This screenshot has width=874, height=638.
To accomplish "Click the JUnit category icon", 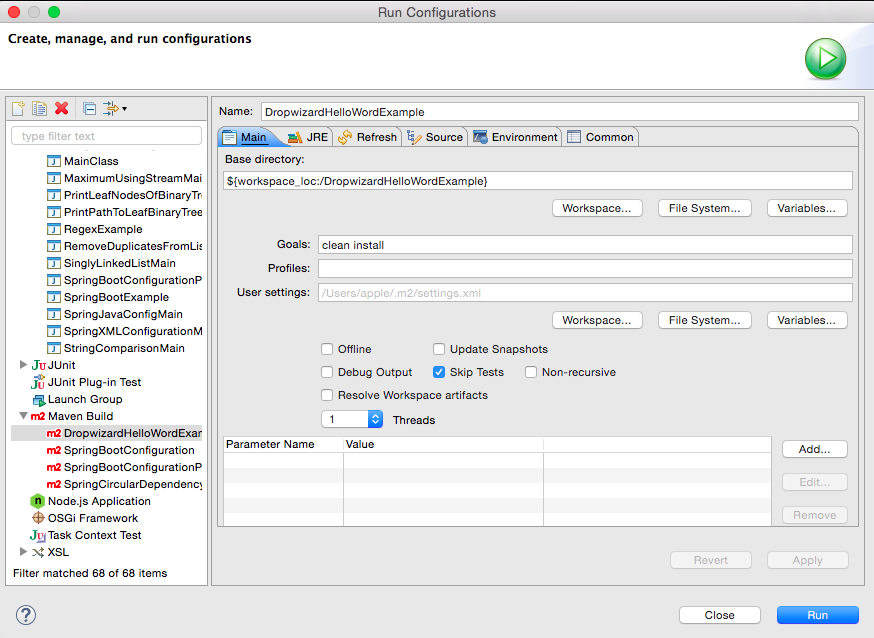I will click(x=38, y=366).
